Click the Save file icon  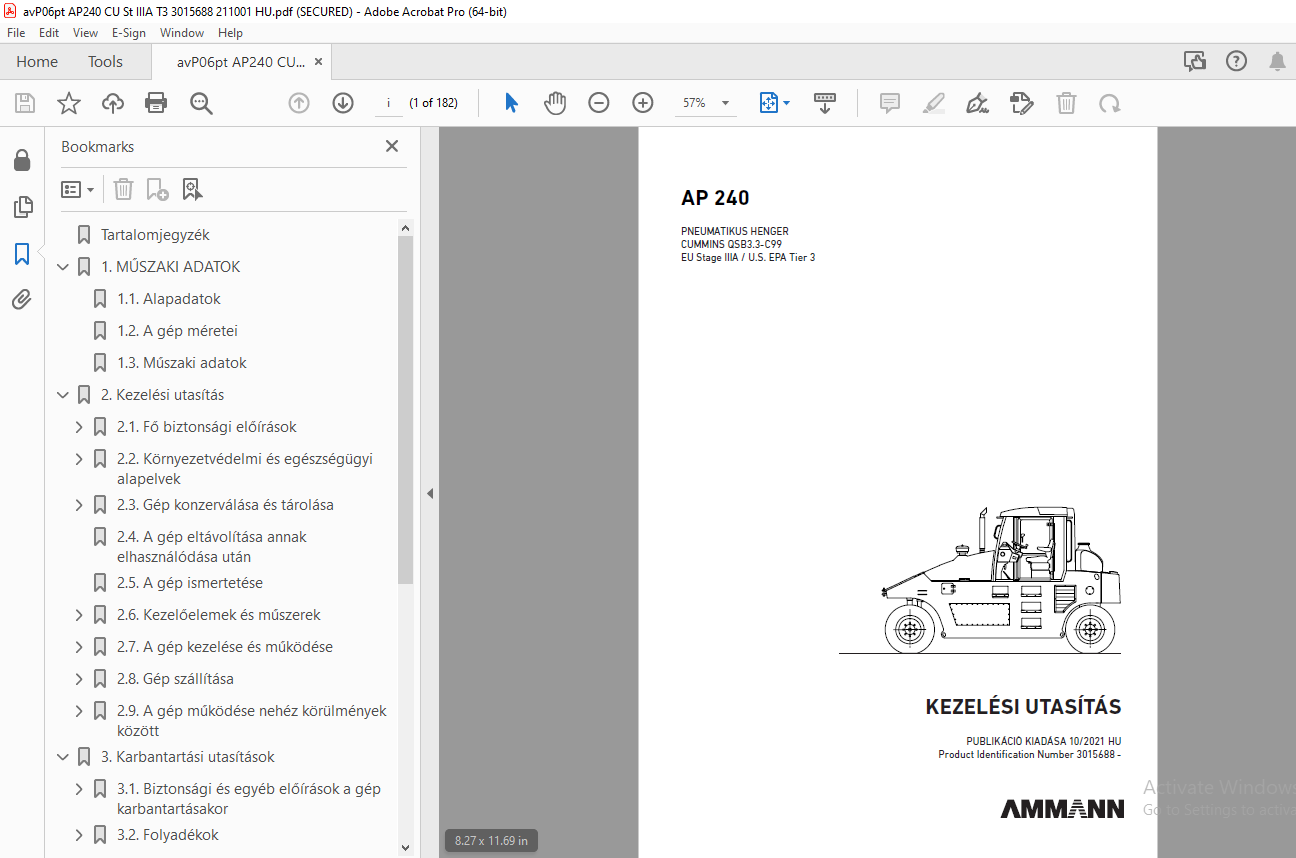point(25,103)
